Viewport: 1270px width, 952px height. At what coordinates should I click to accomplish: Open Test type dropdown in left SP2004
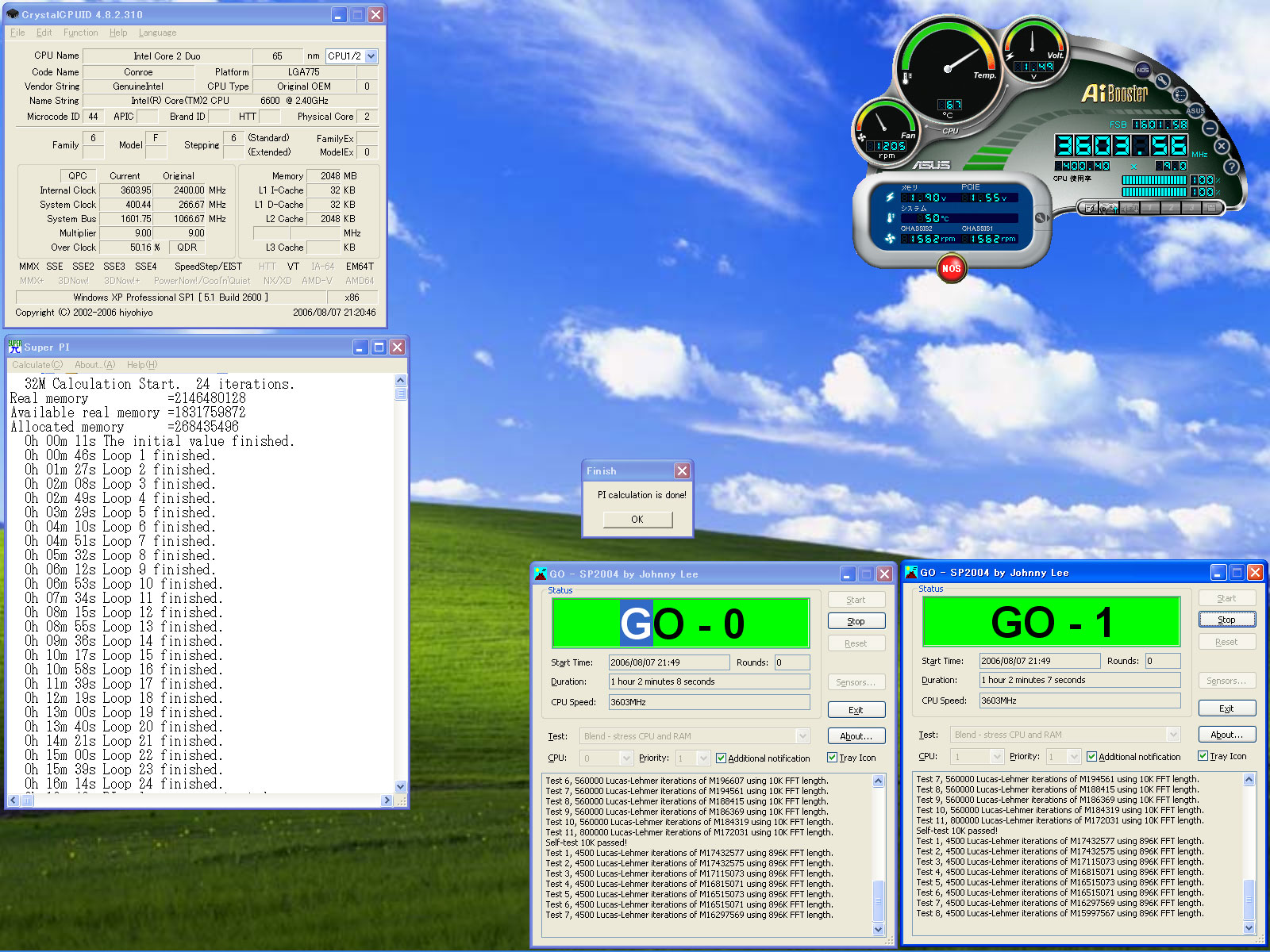point(802,736)
